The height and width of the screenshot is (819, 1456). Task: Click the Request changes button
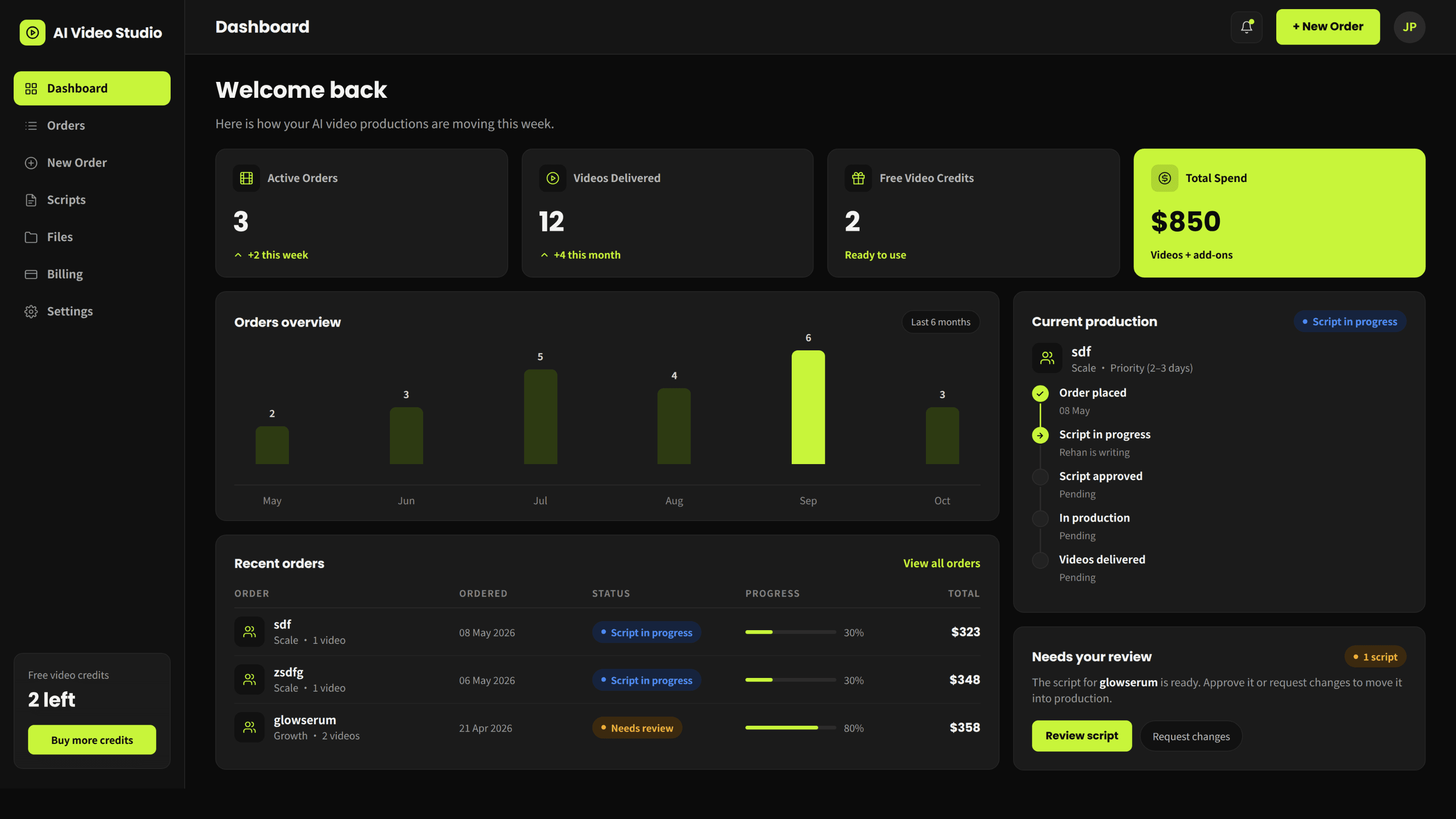(1191, 736)
